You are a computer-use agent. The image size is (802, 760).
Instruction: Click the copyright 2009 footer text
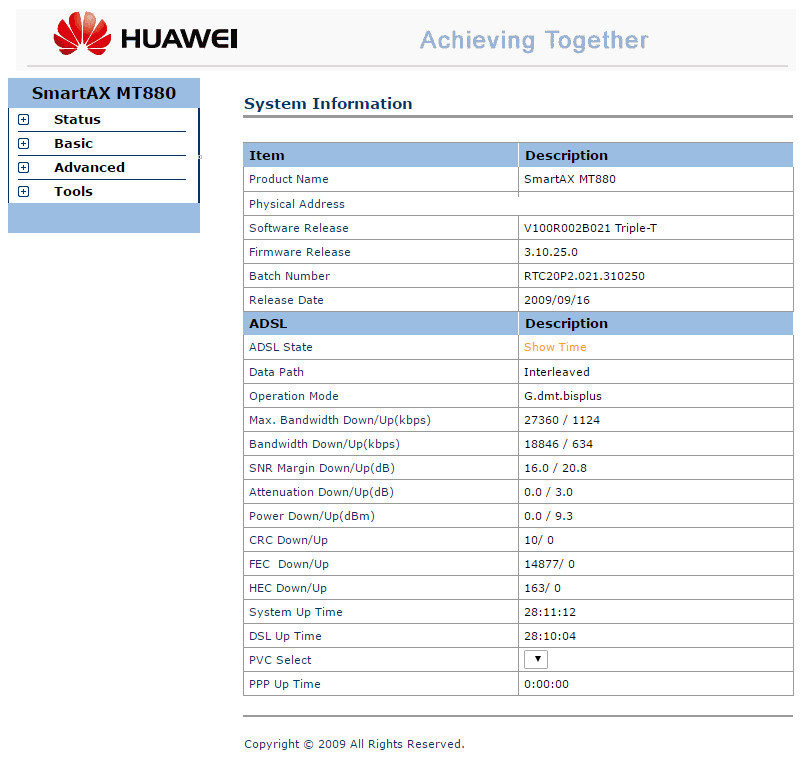(354, 744)
